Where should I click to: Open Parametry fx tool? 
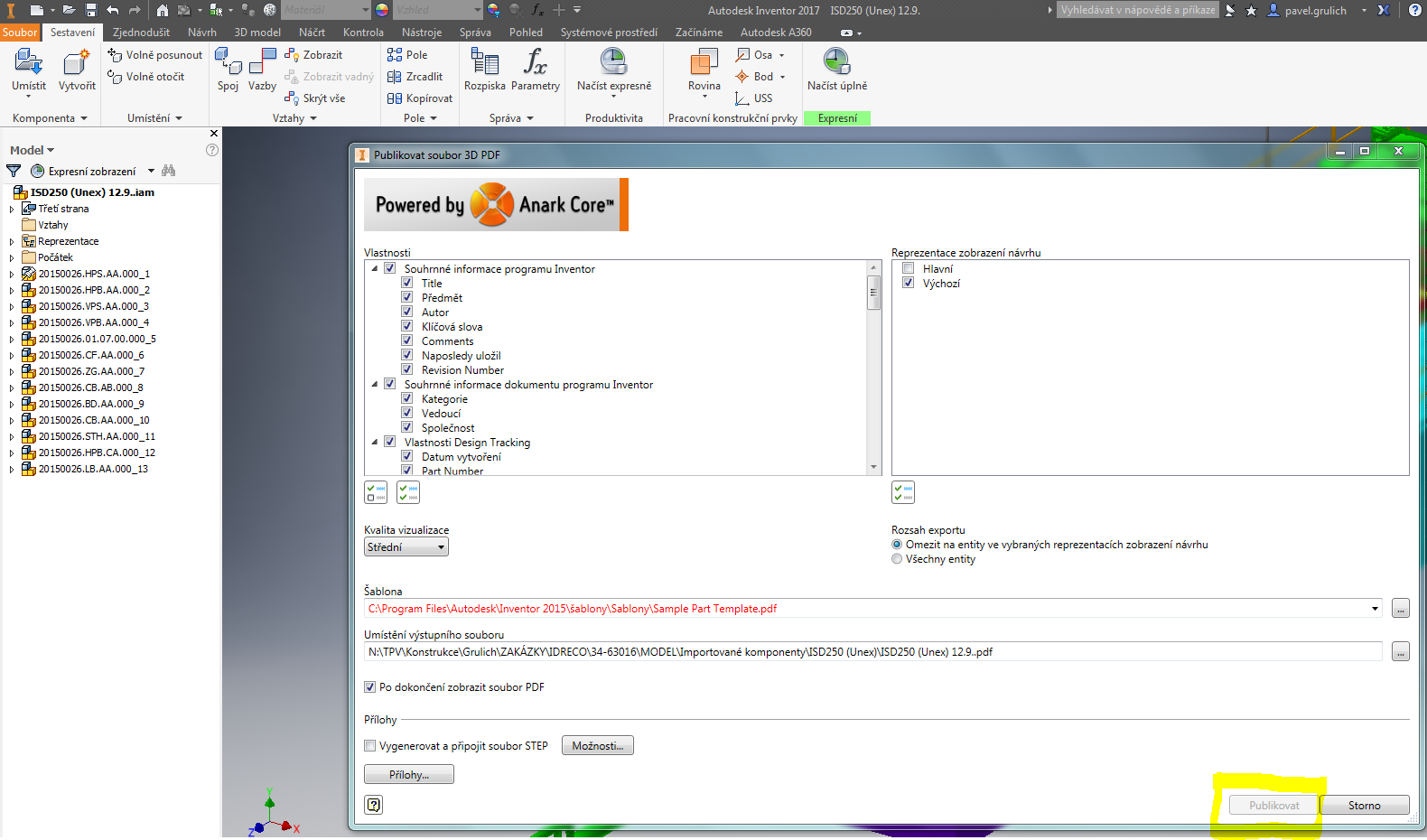[536, 70]
